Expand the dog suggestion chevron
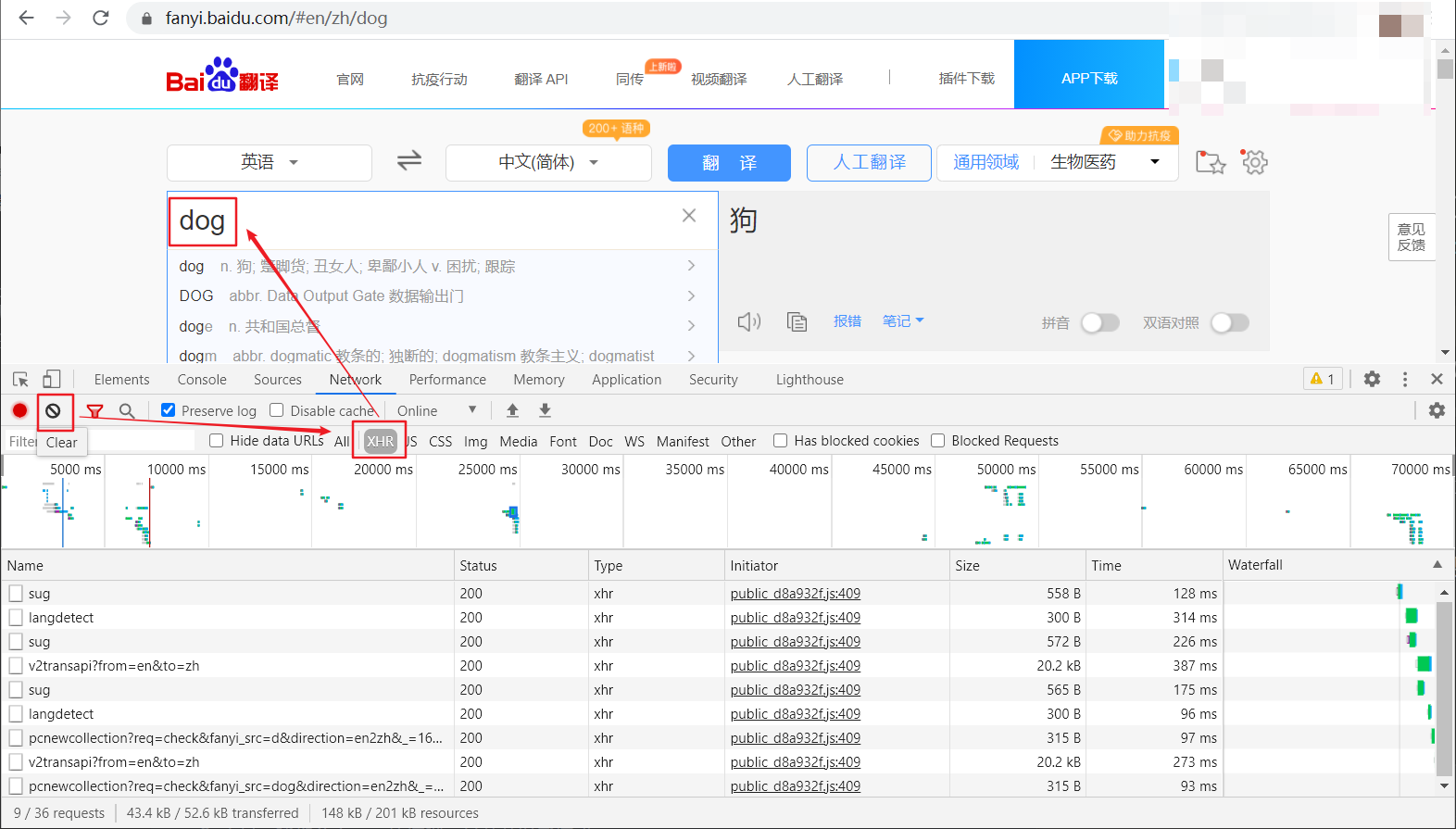Viewport: 1456px width, 829px height. 691,266
